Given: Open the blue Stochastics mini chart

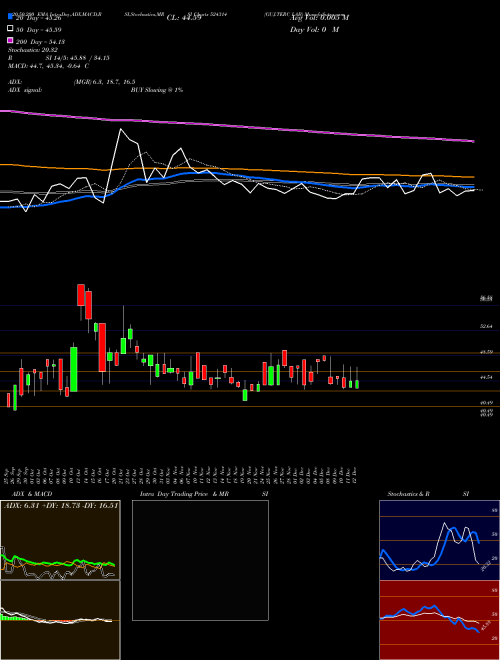Looking at the screenshot, I should (x=439, y=540).
